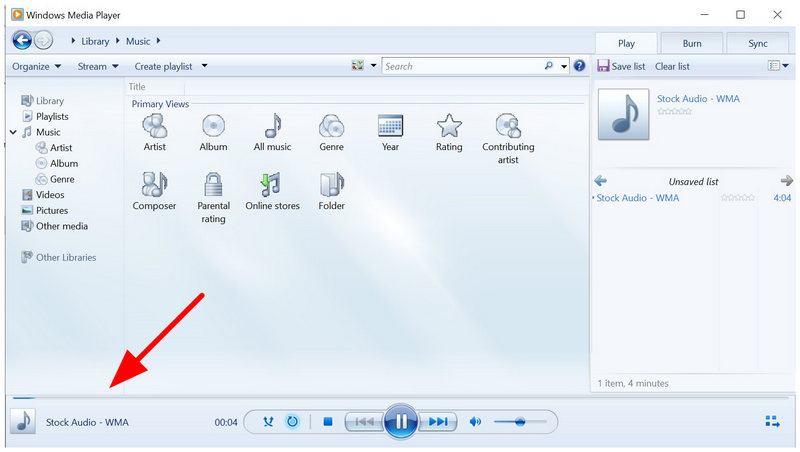Screen dimensions: 800x452
Task: Pause the playing track
Action: click(x=401, y=421)
